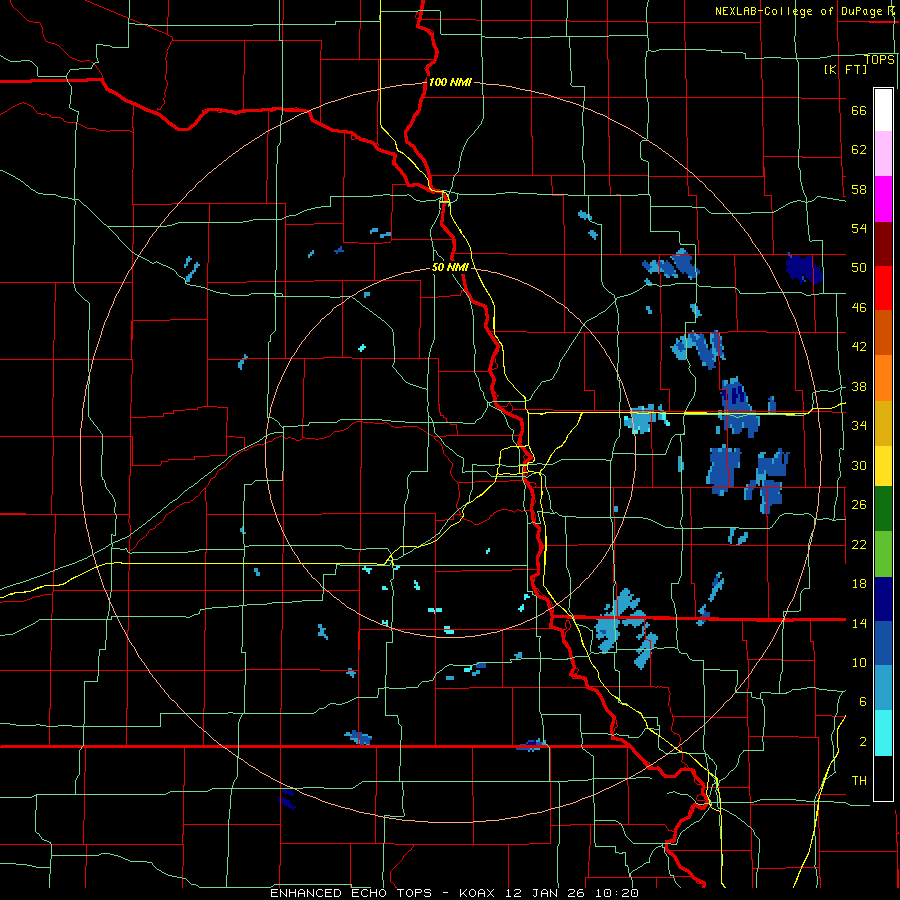This screenshot has height=900, width=900.
Task: Select the dark red legend swatch
Action: coord(883,244)
